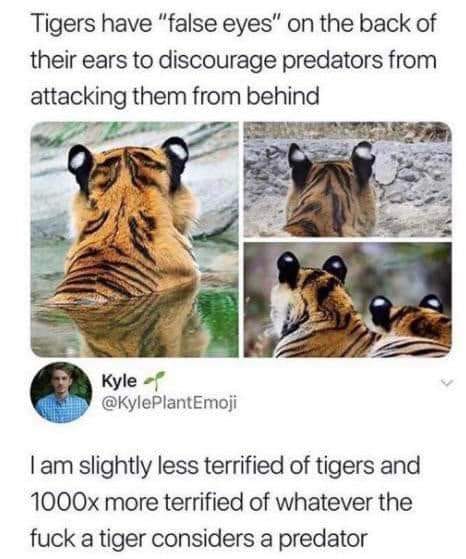Open the photo showing two tigers

[x=348, y=299]
